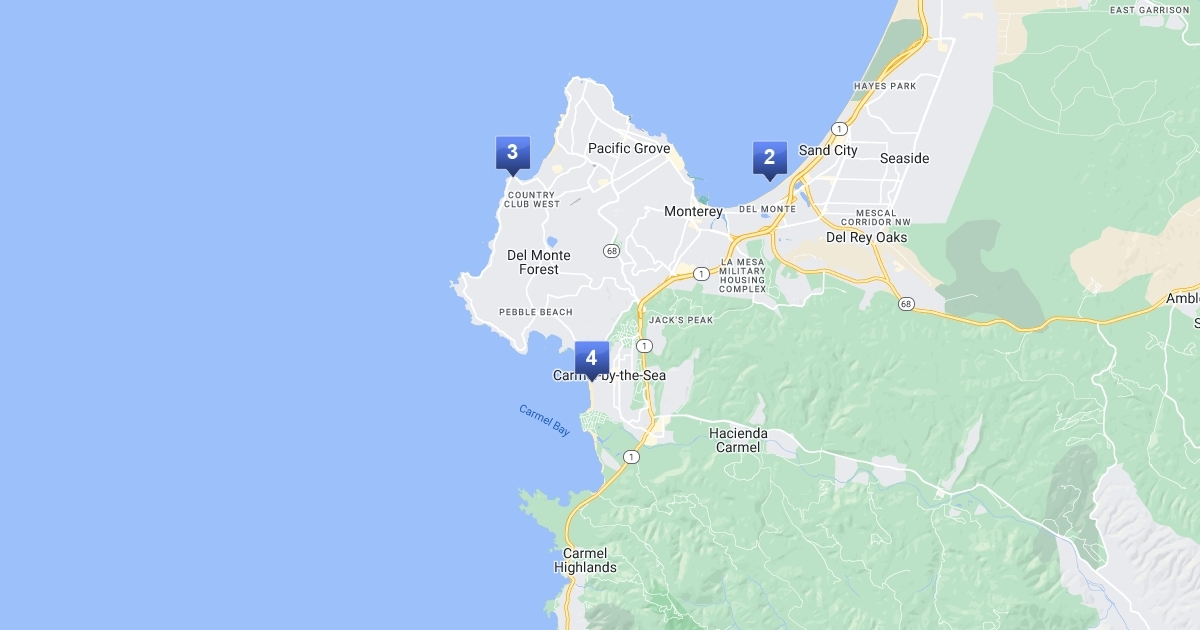Image resolution: width=1200 pixels, height=630 pixels.
Task: Click the Jack's Peak label
Action: pos(681,320)
